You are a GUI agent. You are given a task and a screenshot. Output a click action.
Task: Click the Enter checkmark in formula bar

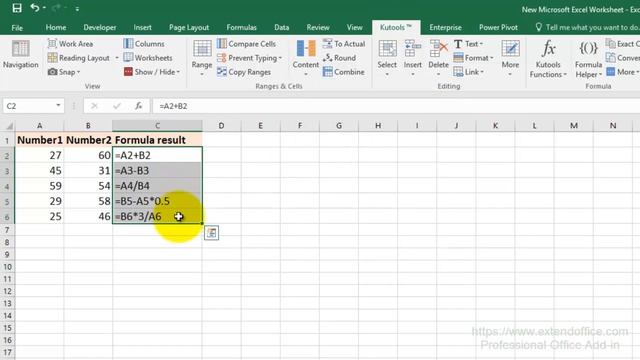[117, 106]
